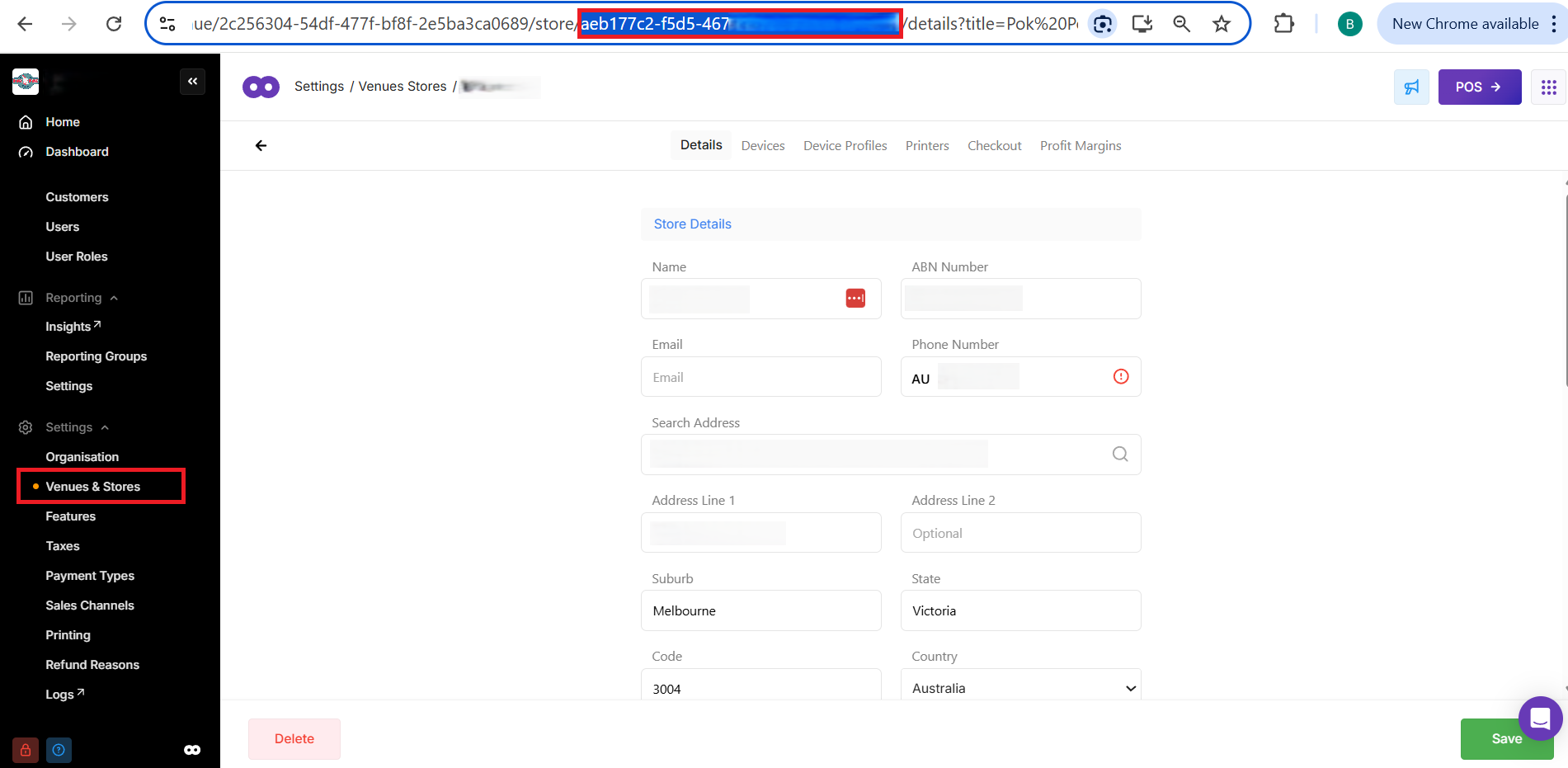Screen dimensions: 1568x768
Task: Select Venues & Stores in sidebar
Action: 93,487
